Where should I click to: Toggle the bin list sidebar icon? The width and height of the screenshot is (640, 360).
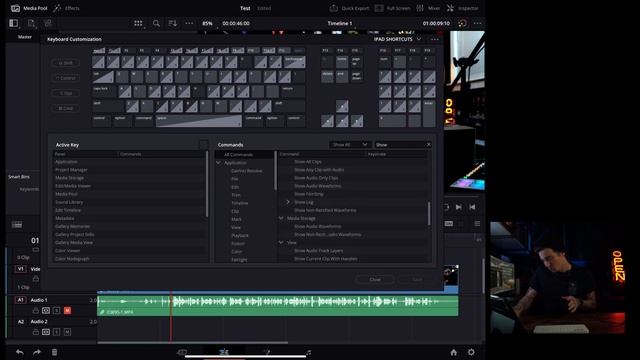pos(13,23)
